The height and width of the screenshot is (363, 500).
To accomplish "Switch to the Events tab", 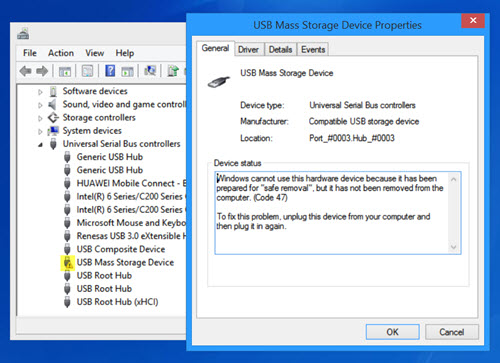I will 313,50.
